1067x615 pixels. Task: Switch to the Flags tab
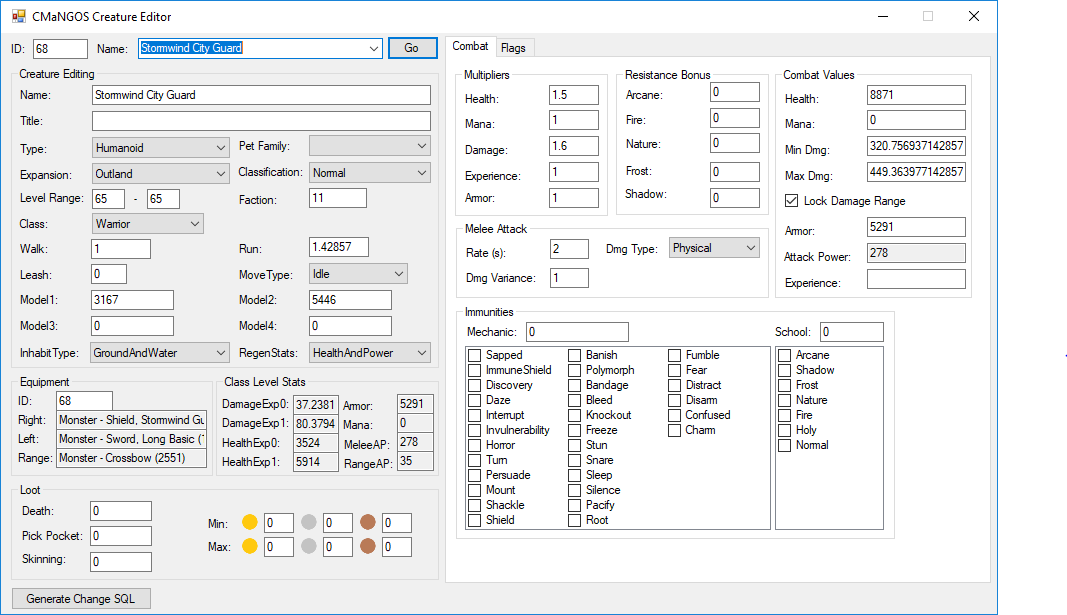(x=513, y=48)
